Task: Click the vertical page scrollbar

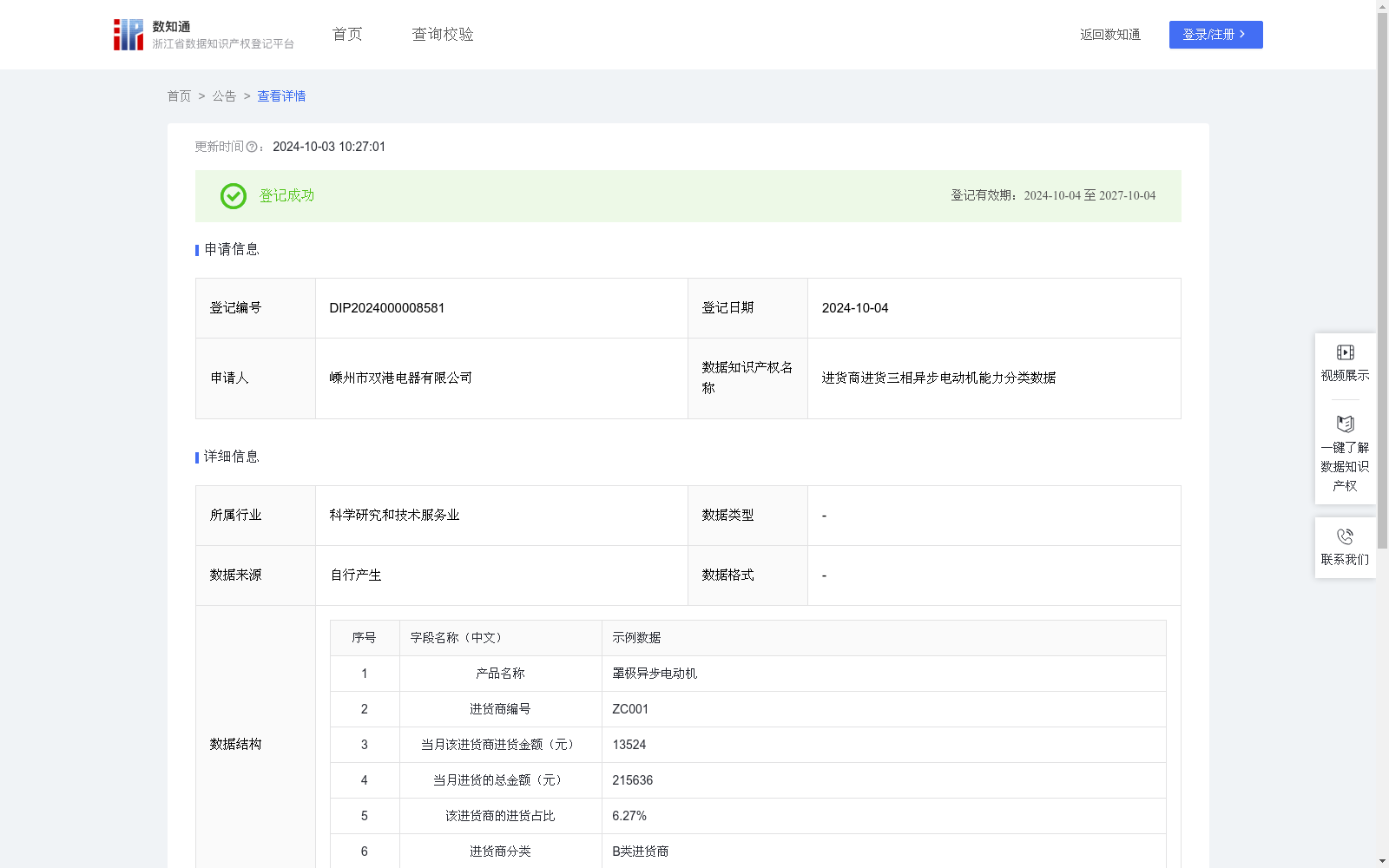Action: [x=1382, y=282]
